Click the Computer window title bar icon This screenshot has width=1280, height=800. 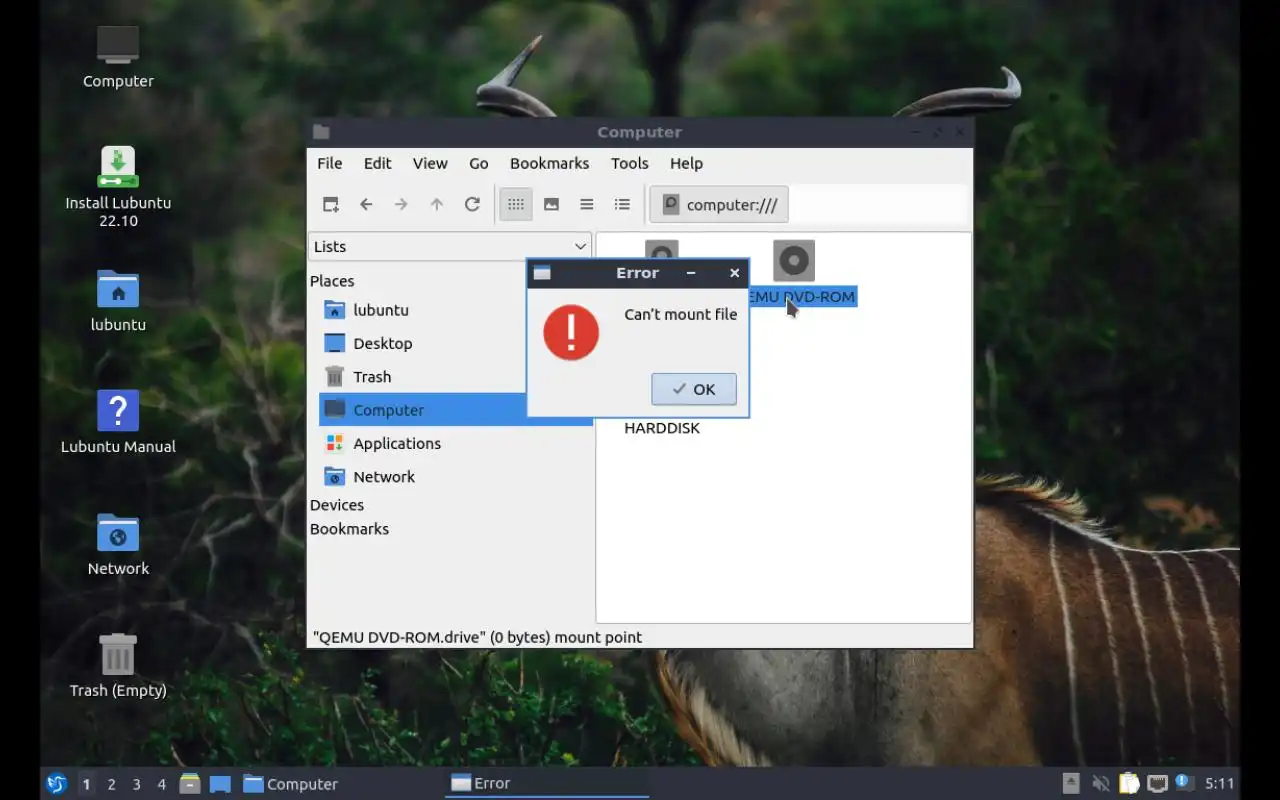tap(321, 132)
